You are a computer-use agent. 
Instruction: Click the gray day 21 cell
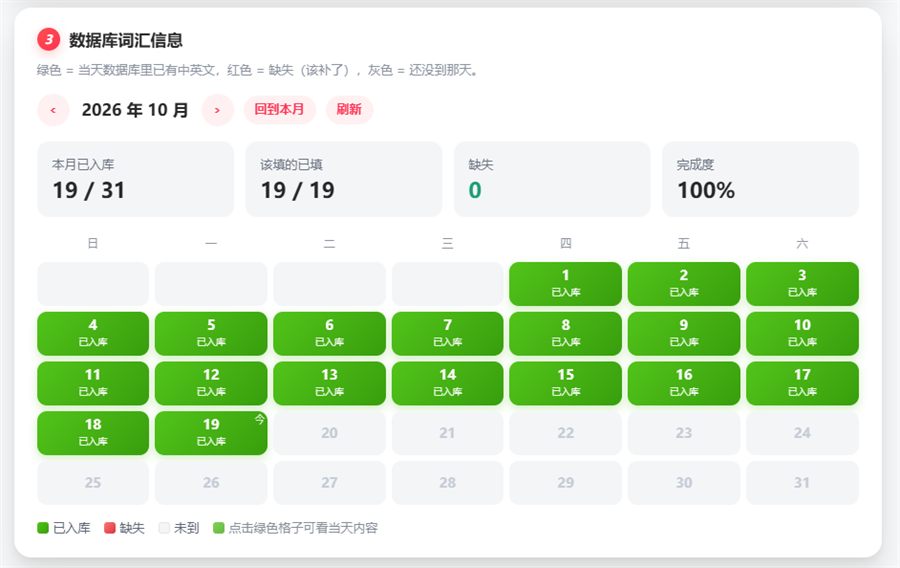tap(448, 433)
